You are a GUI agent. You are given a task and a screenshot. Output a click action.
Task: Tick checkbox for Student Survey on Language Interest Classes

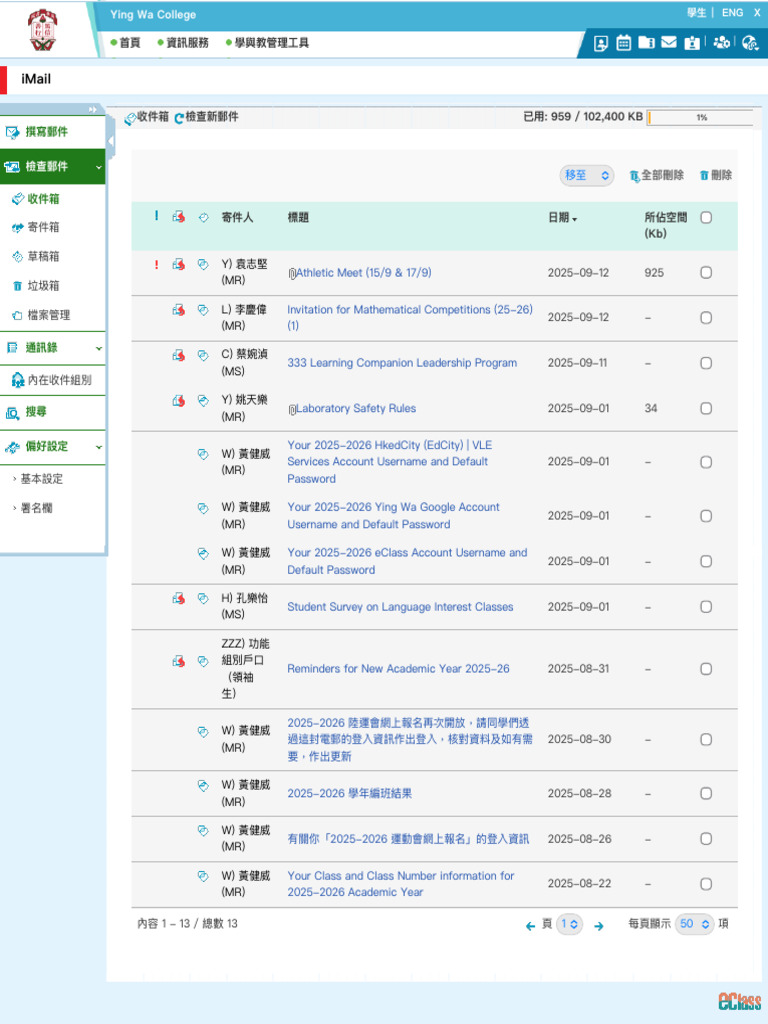coord(706,607)
